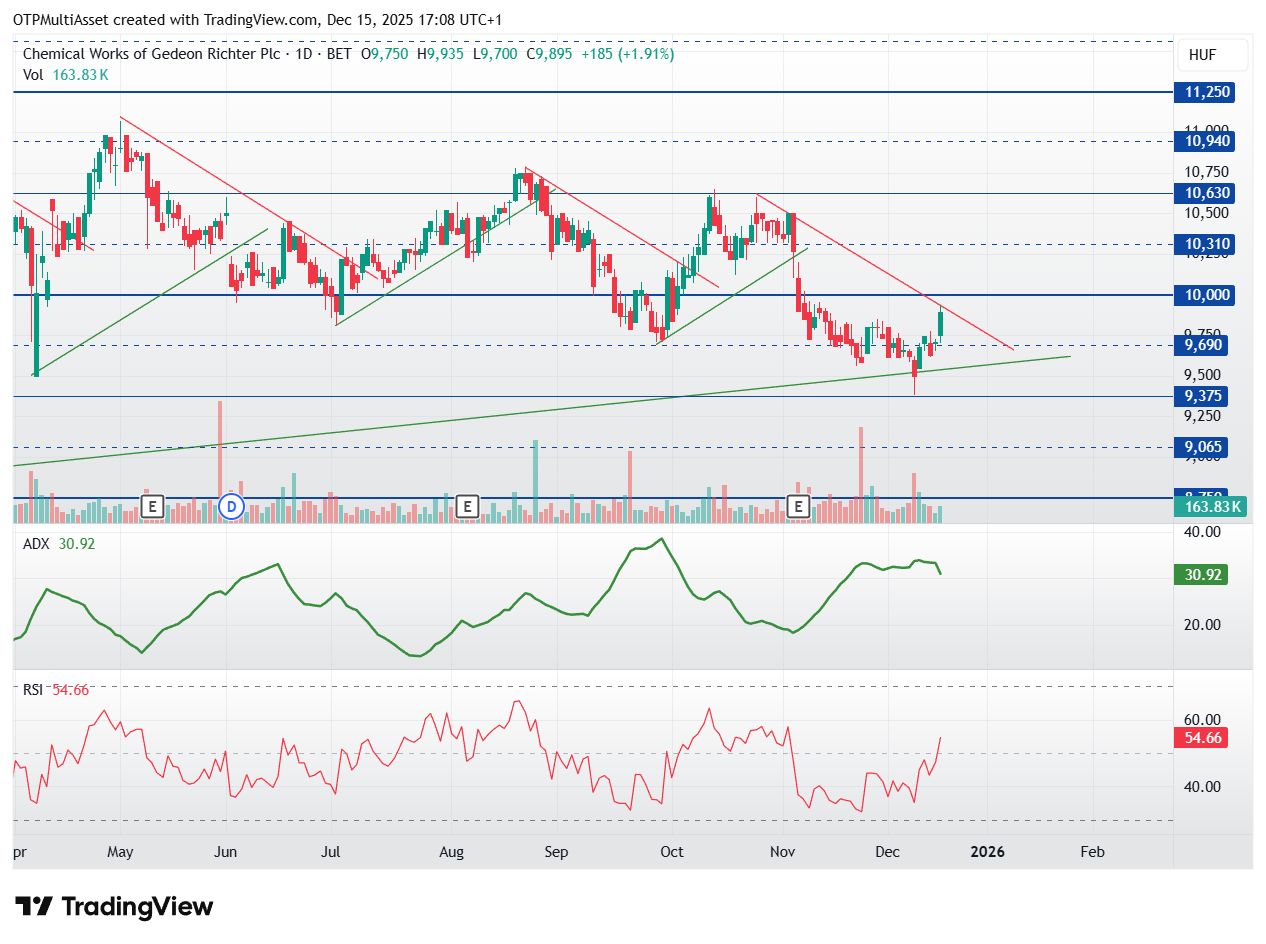
Task: Click the green ADX 30.92 axis tag
Action: [x=1200, y=575]
